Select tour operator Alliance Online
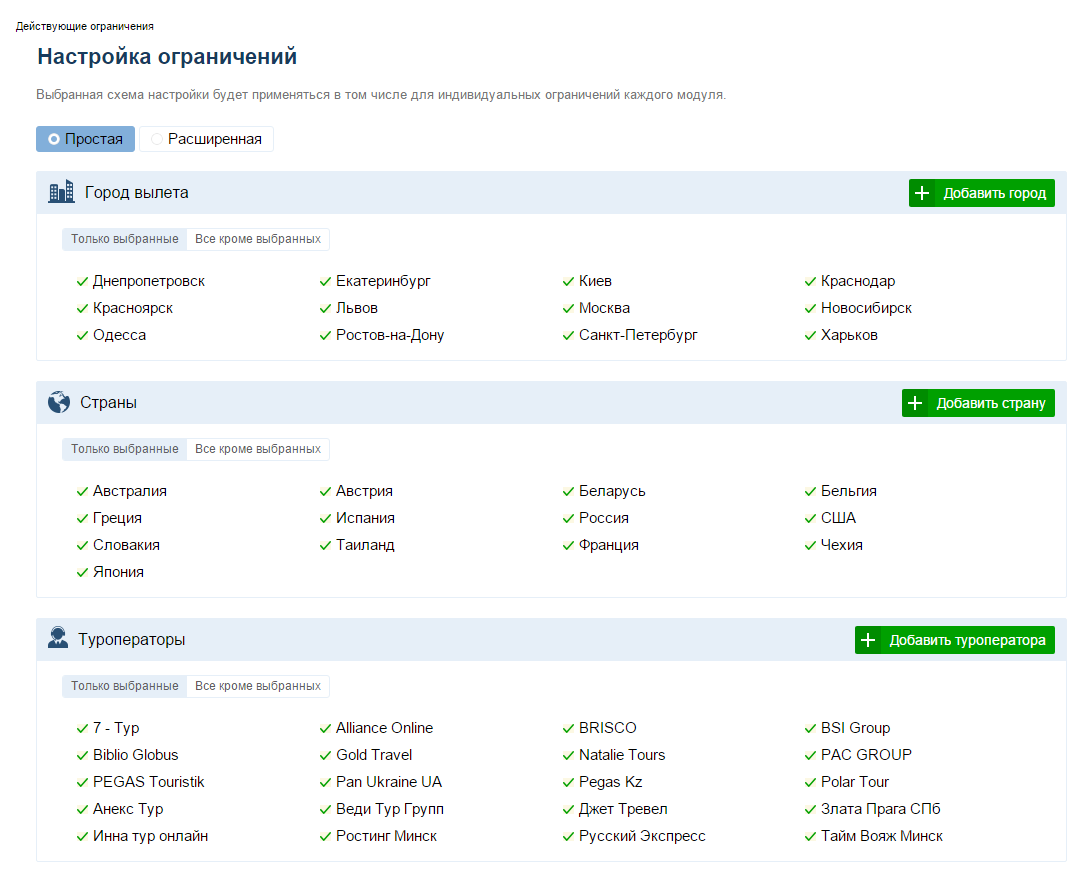The width and height of the screenshot is (1075, 877). (384, 728)
